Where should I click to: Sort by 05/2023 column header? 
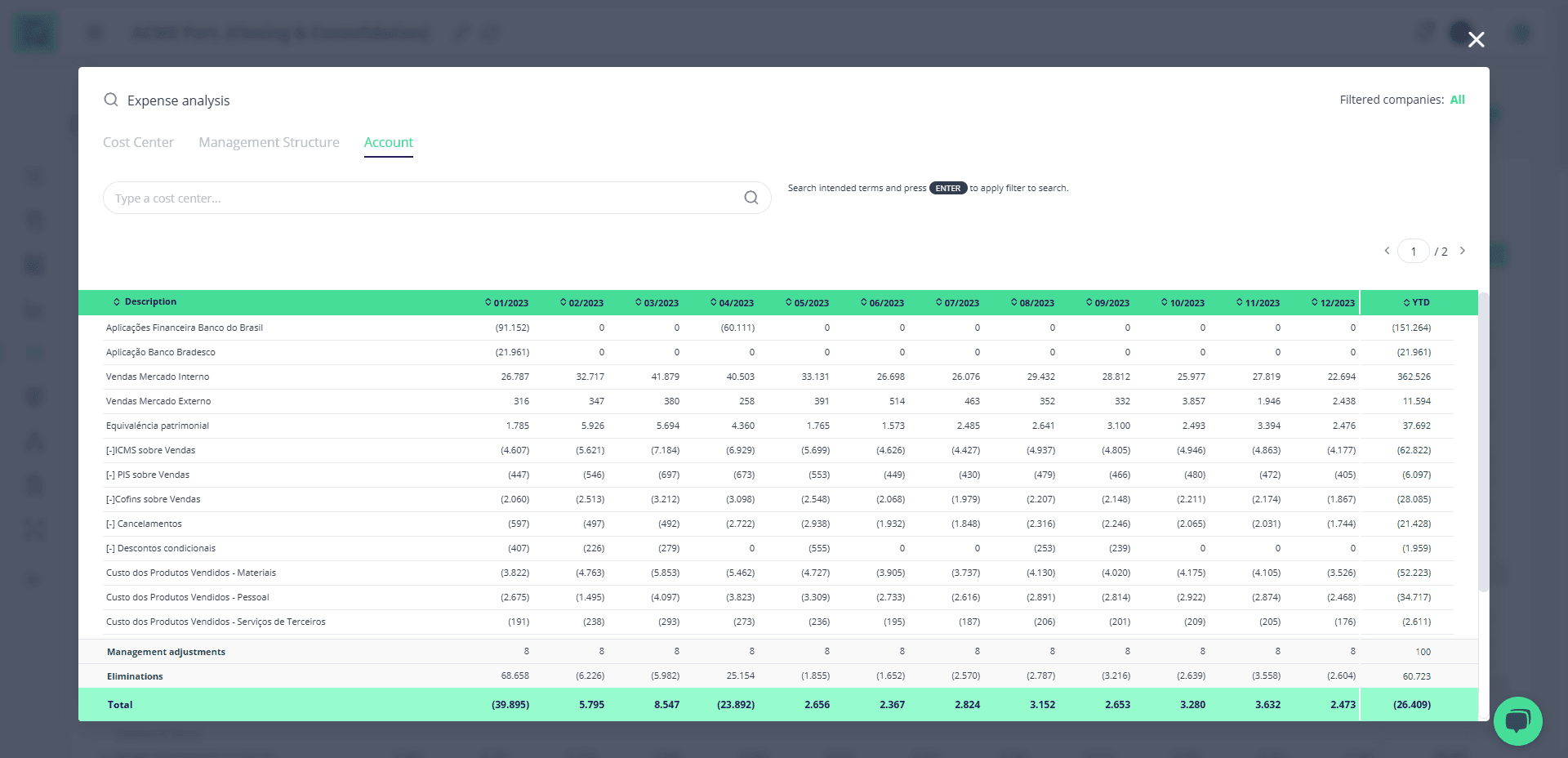pyautogui.click(x=807, y=302)
